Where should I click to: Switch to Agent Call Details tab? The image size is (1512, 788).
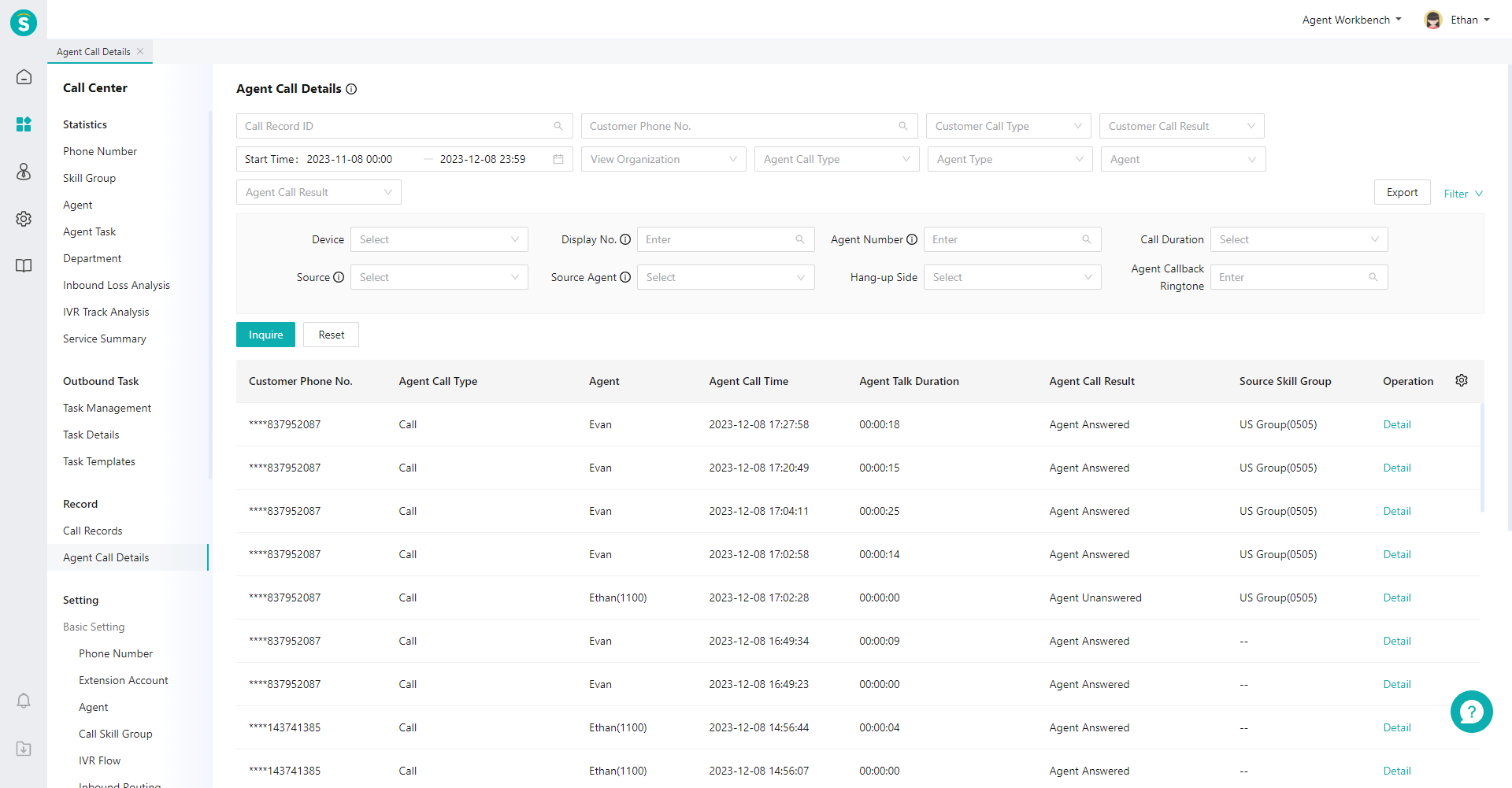point(94,51)
